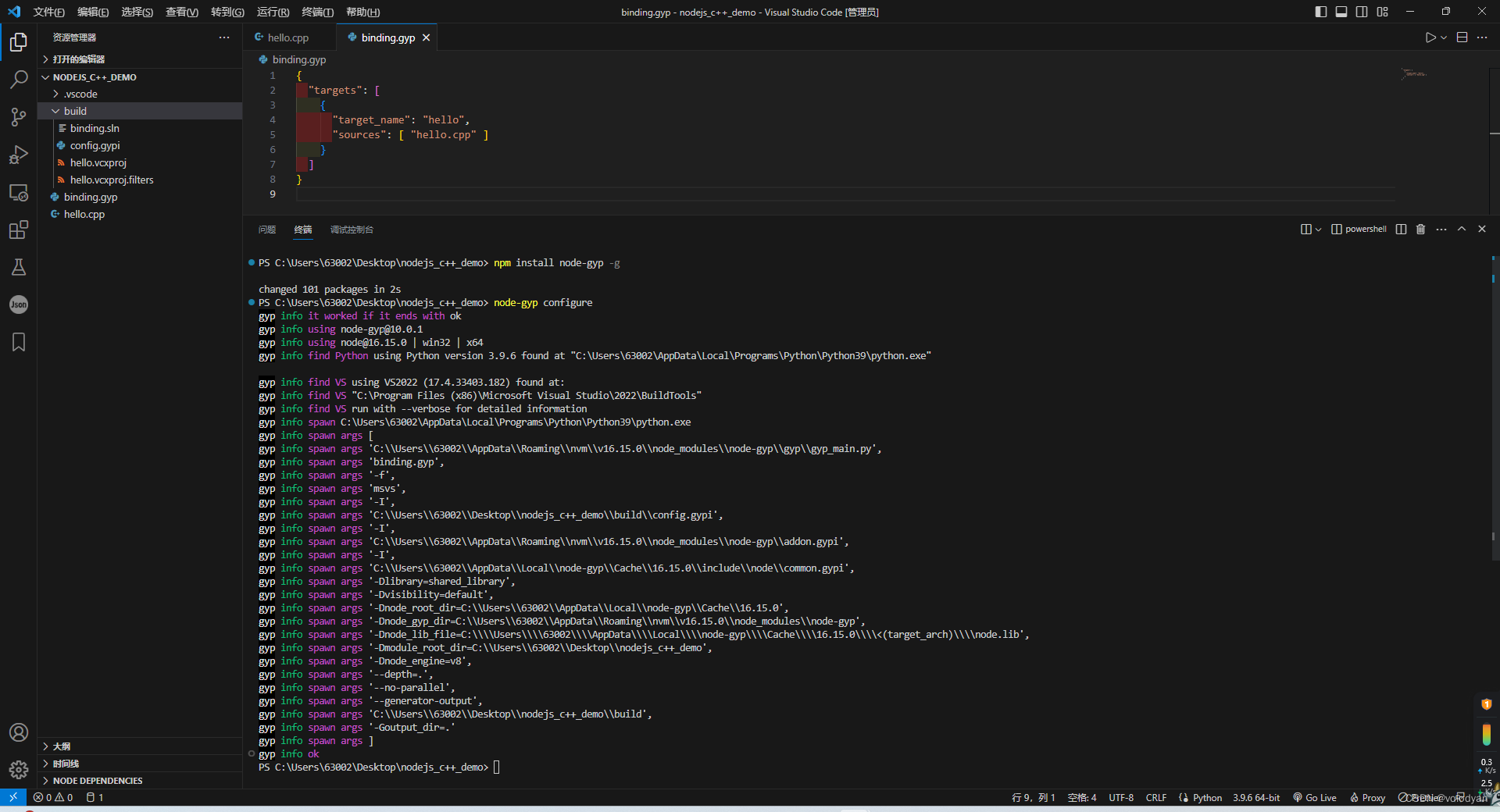Click the remote window status bar button
Image resolution: width=1500 pixels, height=812 pixels.
pos(13,797)
